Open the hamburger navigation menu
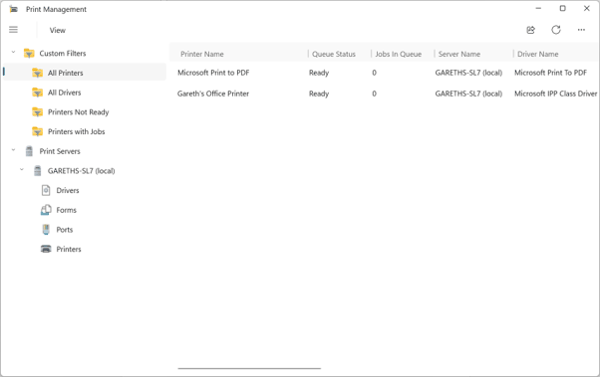Image resolution: width=600 pixels, height=377 pixels. point(13,30)
